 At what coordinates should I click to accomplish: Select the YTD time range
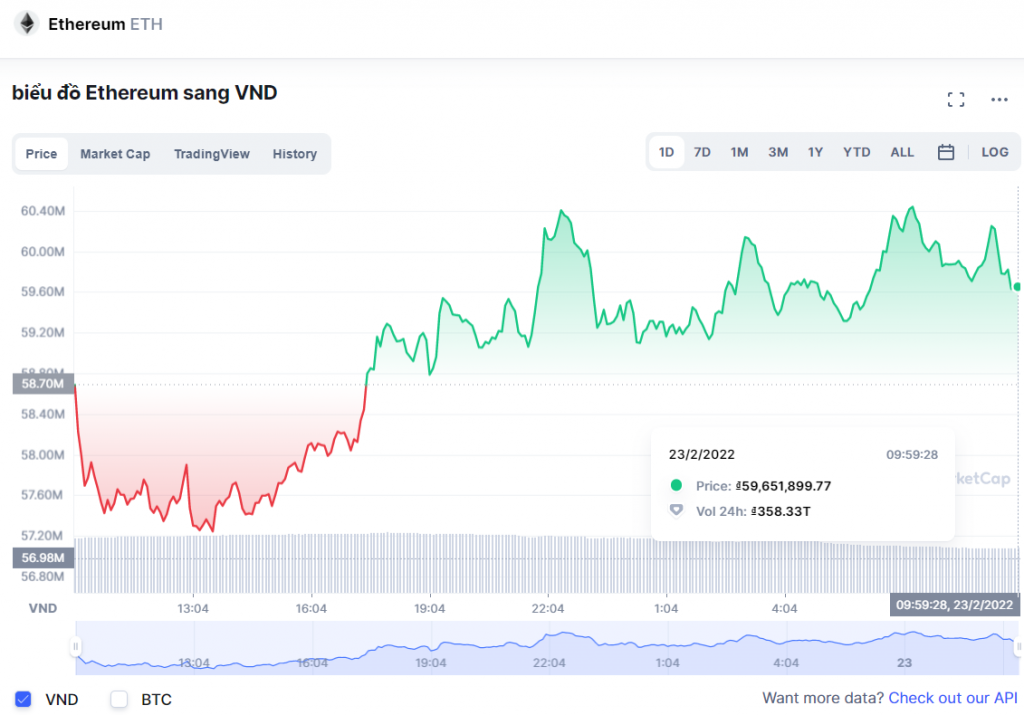coord(856,152)
